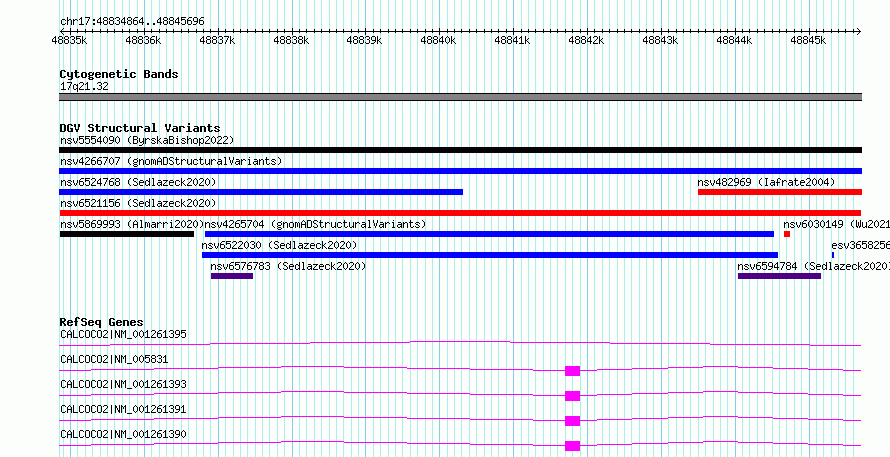This screenshot has height=457, width=890.
Task: Open the nsv482969 (Iafrate2004) label
Action: pos(766,182)
